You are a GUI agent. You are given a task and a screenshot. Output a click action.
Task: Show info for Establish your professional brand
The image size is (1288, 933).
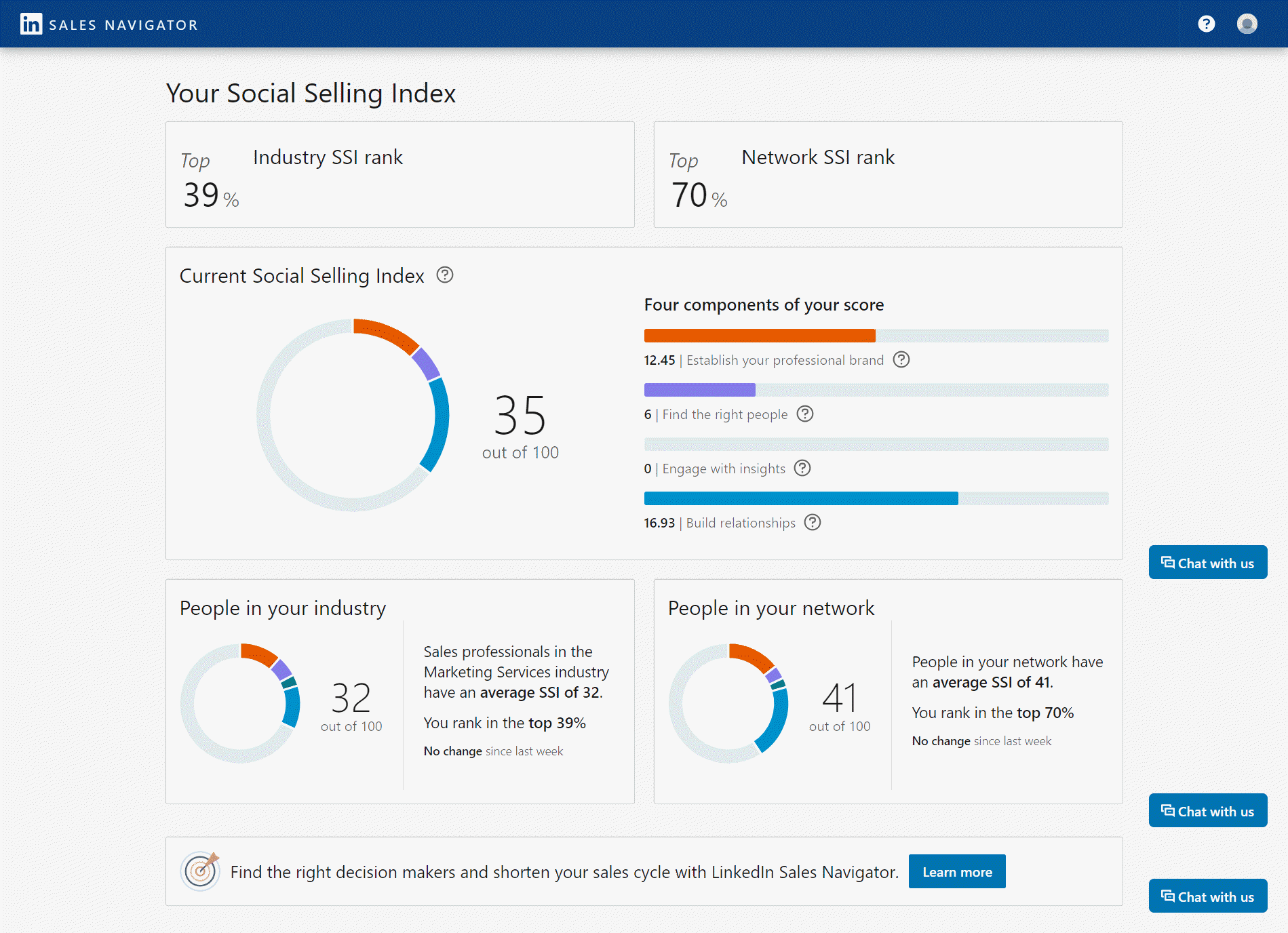pos(901,359)
